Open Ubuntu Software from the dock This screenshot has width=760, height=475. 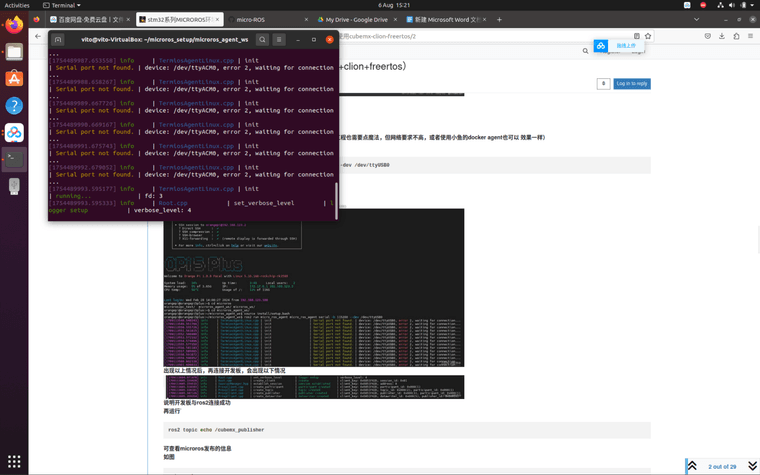tap(14, 79)
